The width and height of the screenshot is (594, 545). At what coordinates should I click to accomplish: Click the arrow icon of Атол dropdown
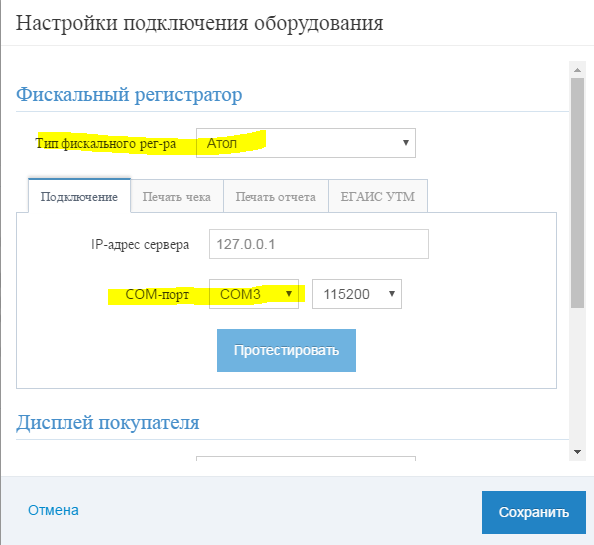[x=406, y=143]
